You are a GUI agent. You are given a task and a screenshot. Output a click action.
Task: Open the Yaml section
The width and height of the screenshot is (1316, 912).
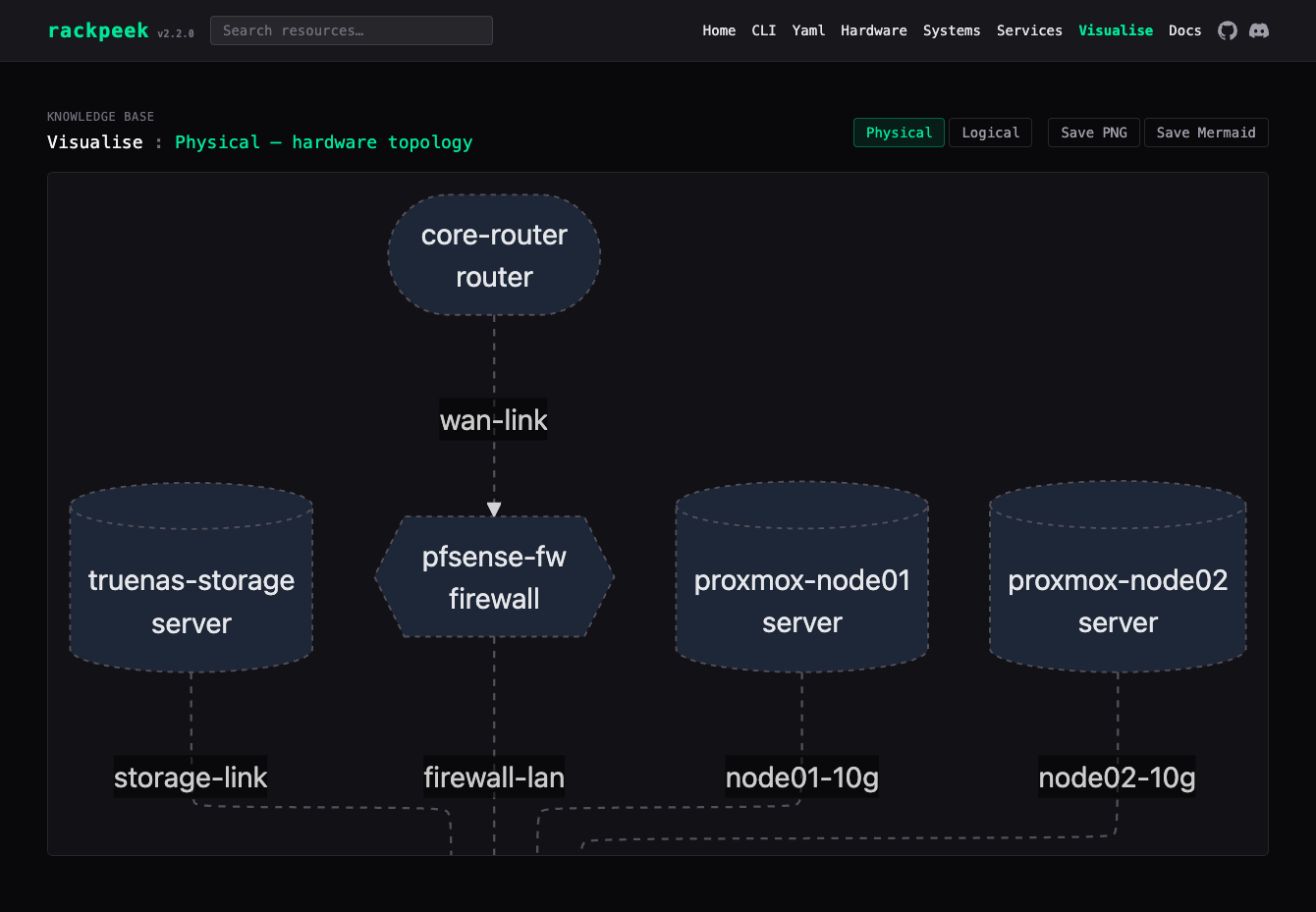808,30
